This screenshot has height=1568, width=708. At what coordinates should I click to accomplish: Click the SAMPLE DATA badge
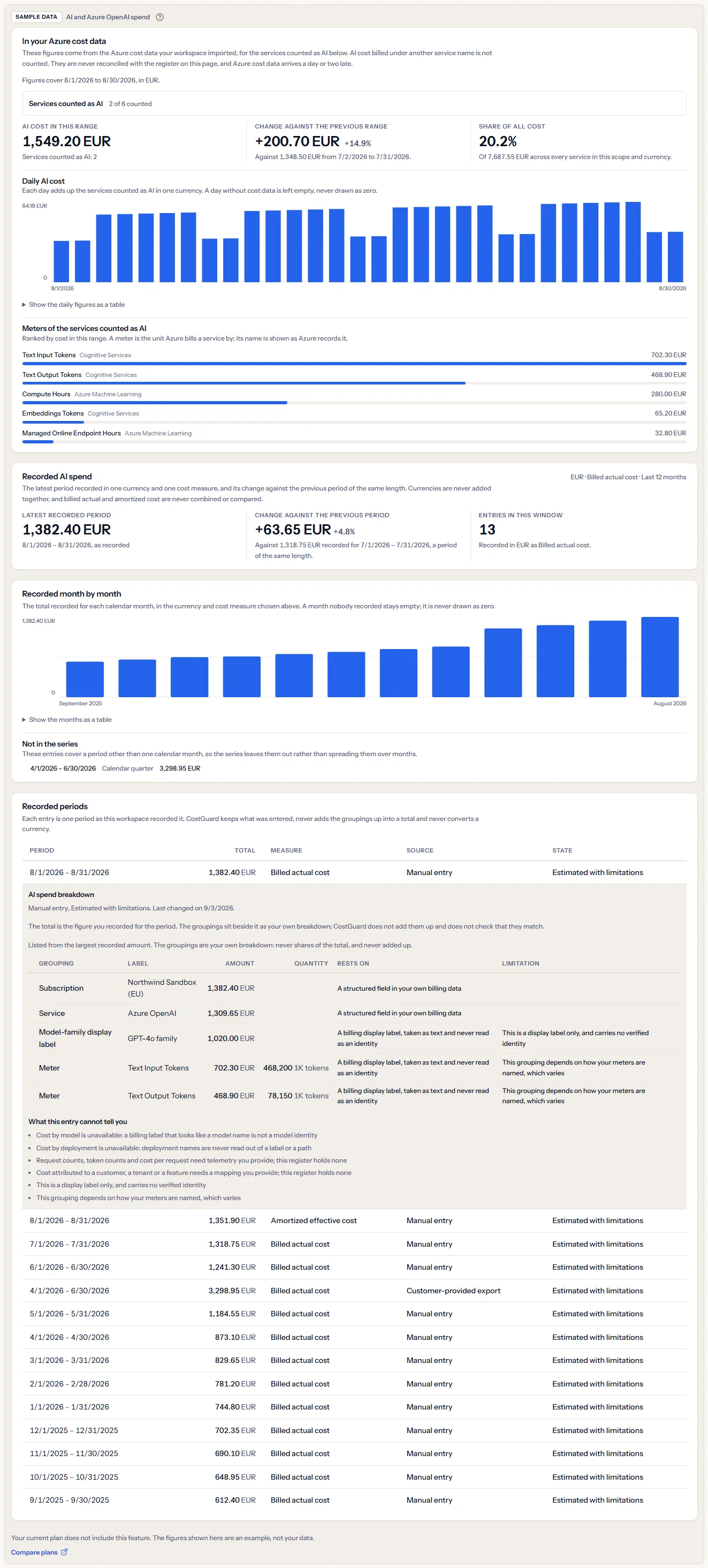(36, 17)
